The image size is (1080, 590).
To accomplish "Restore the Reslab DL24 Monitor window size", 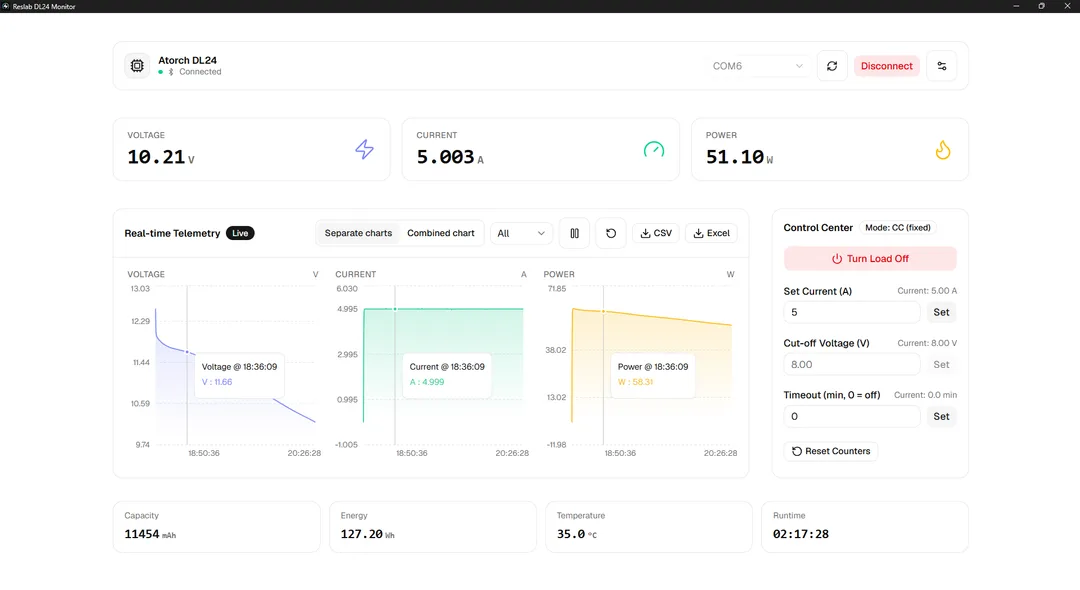I will [1041, 6].
